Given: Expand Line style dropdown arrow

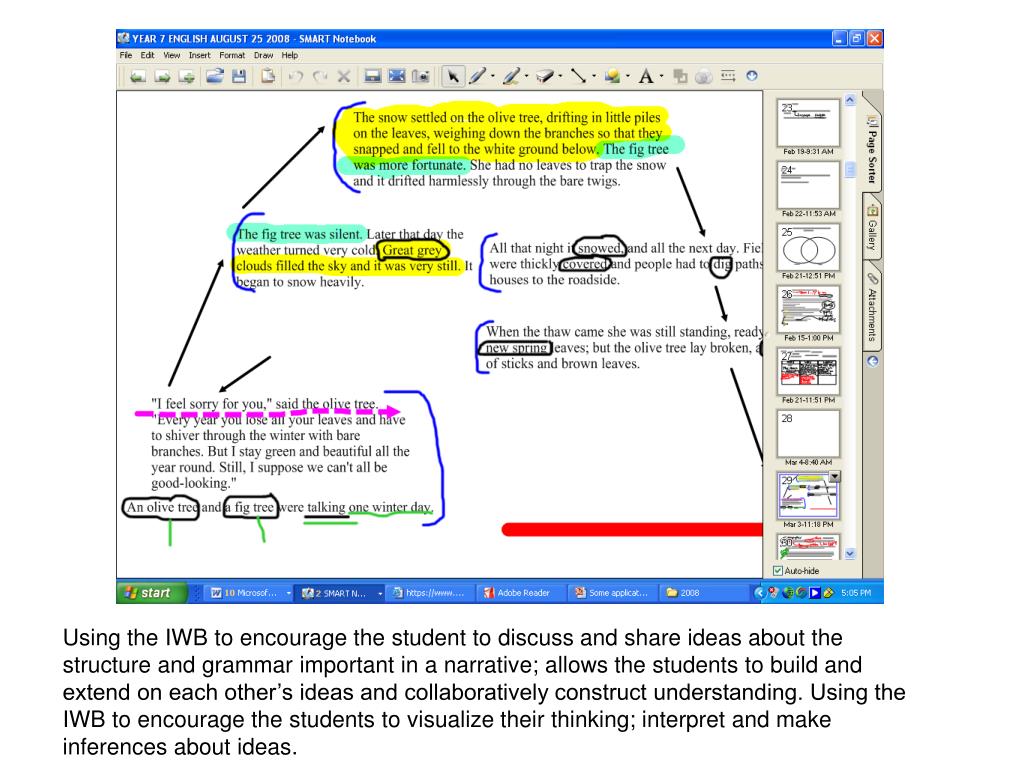Looking at the screenshot, I should point(594,77).
